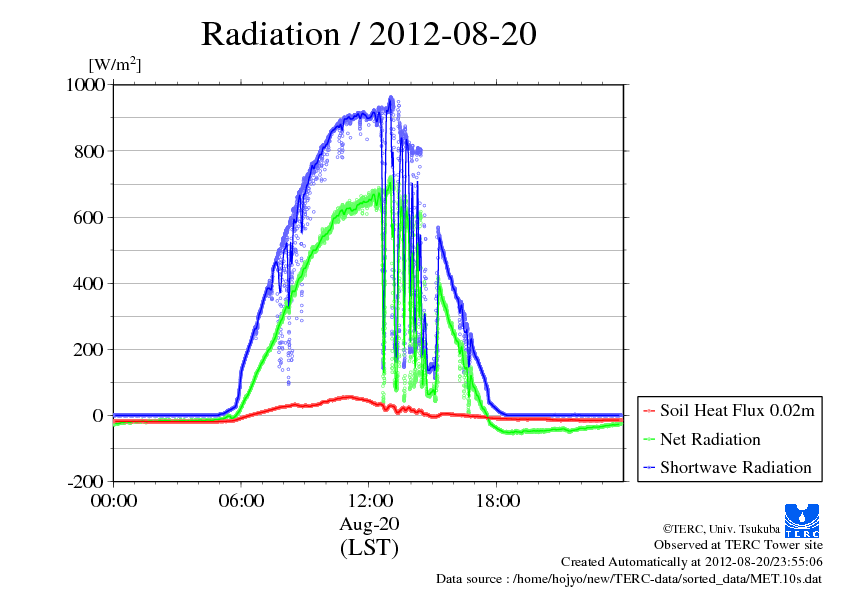Click the blue Shortwave Radiation legend marker
The height and width of the screenshot is (595, 842).
[x=649, y=468]
